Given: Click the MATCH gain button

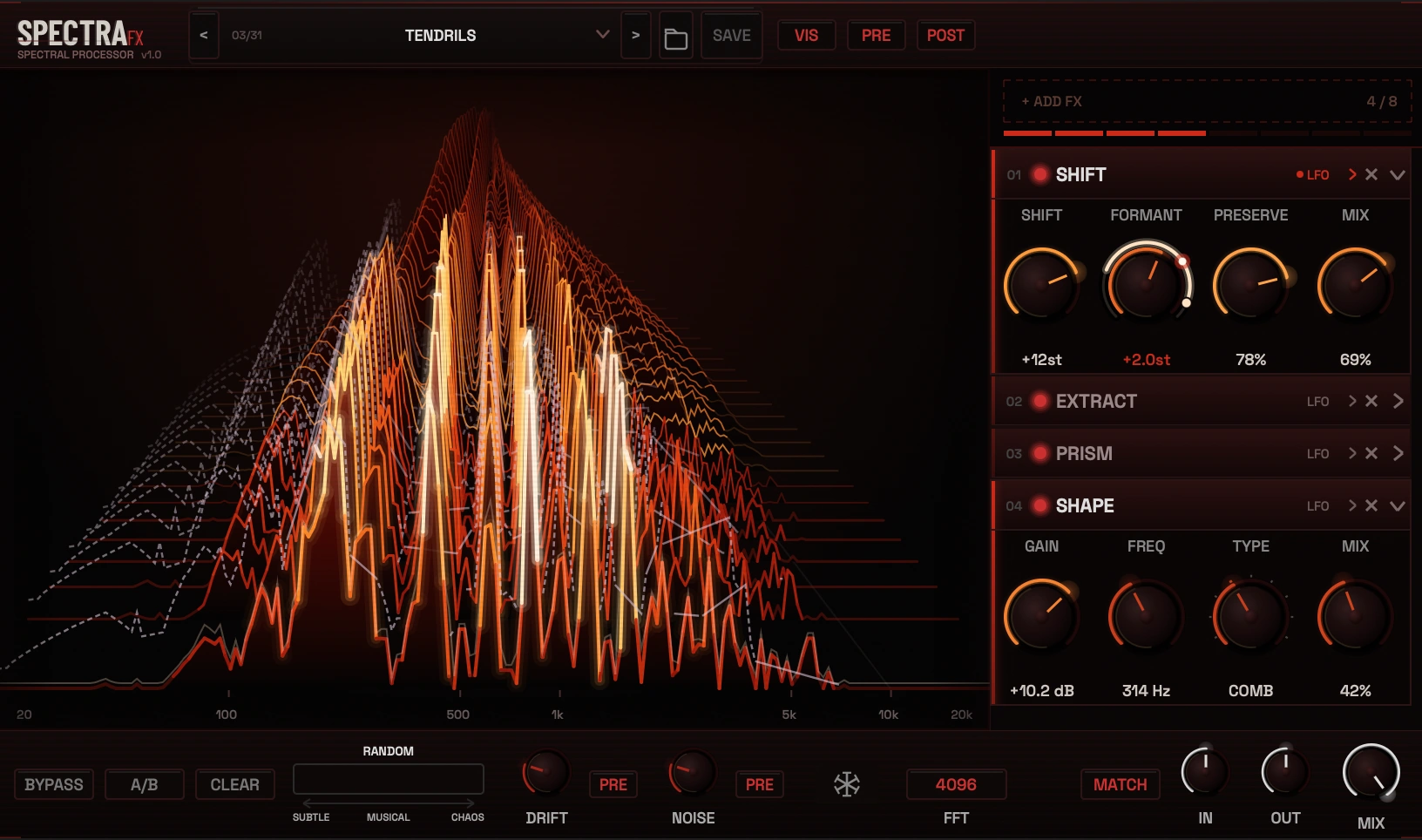Looking at the screenshot, I should 1121,784.
